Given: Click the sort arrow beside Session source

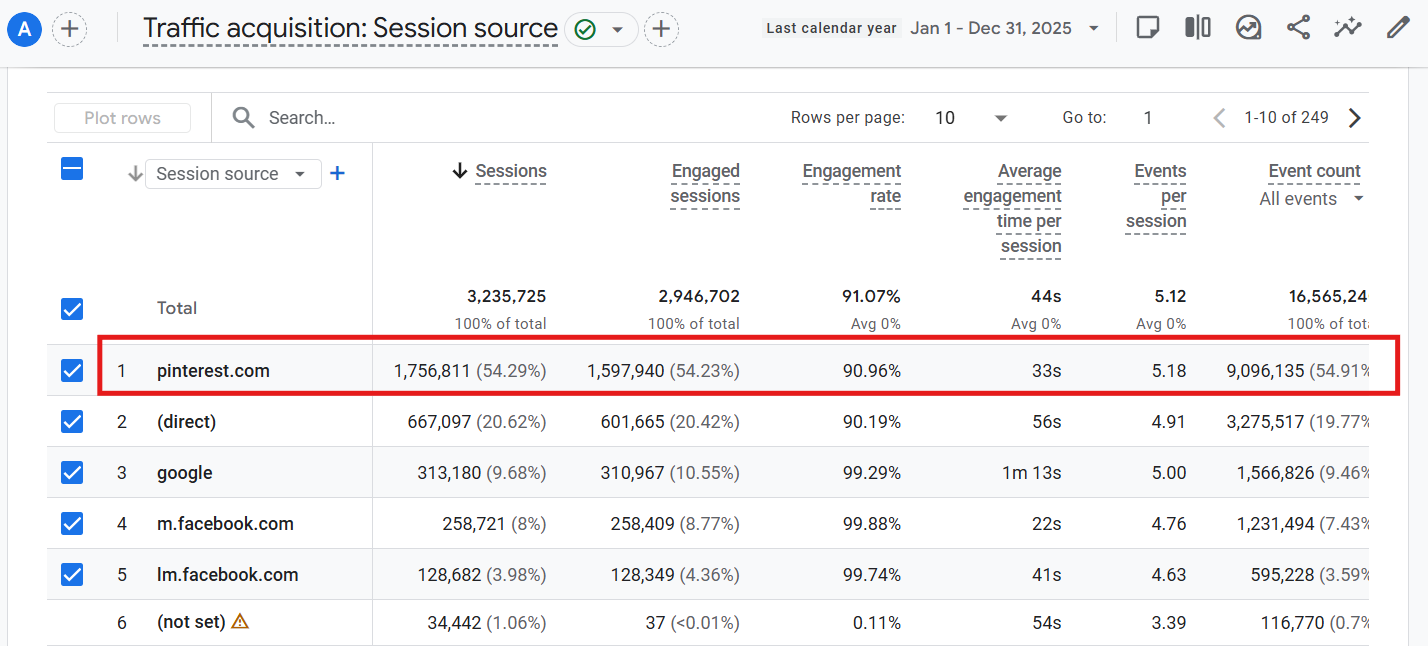Looking at the screenshot, I should click(135, 174).
